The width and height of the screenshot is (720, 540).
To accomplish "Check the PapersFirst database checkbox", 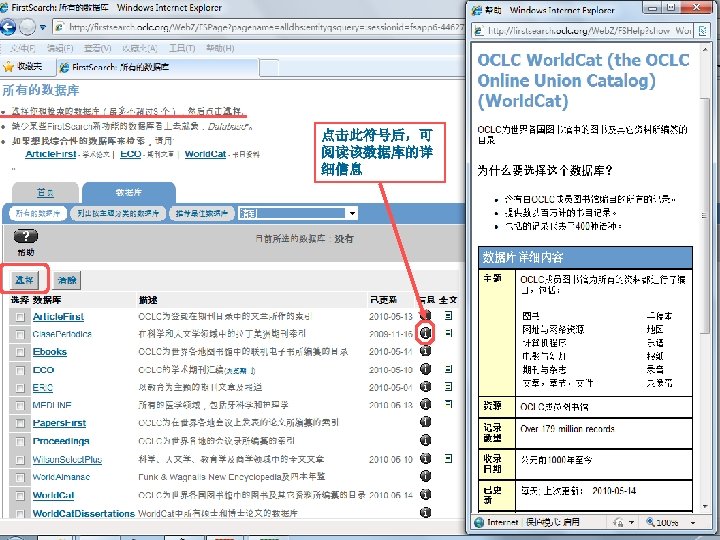I will [x=20, y=424].
